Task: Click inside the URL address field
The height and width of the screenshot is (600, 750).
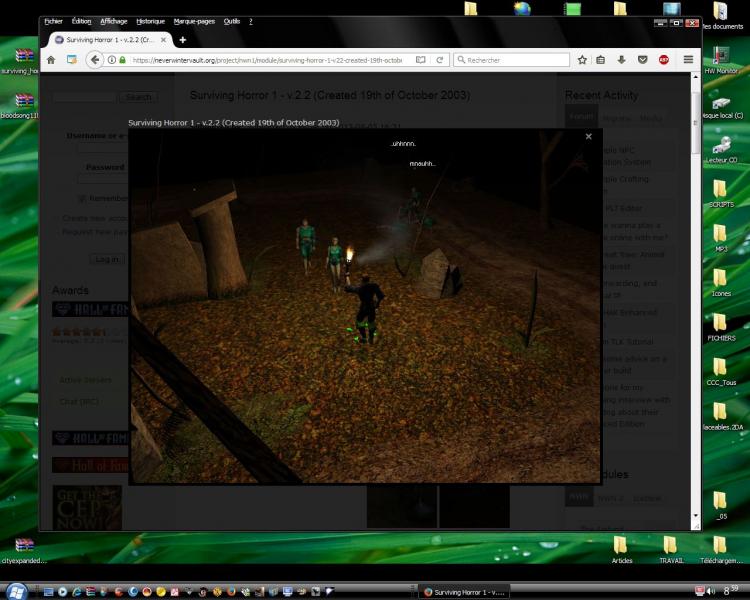Action: coord(266,60)
